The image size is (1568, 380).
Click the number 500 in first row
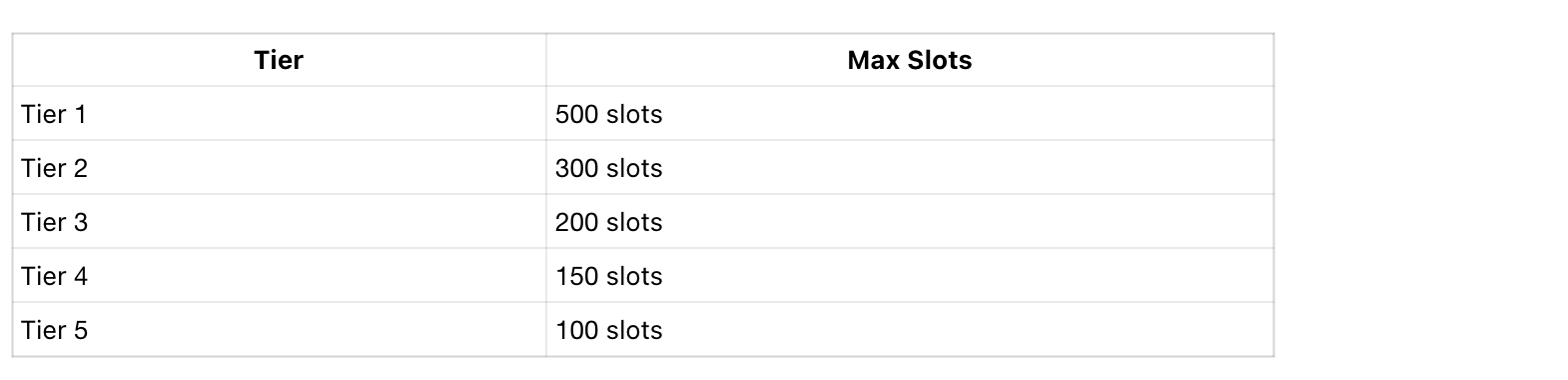[576, 114]
